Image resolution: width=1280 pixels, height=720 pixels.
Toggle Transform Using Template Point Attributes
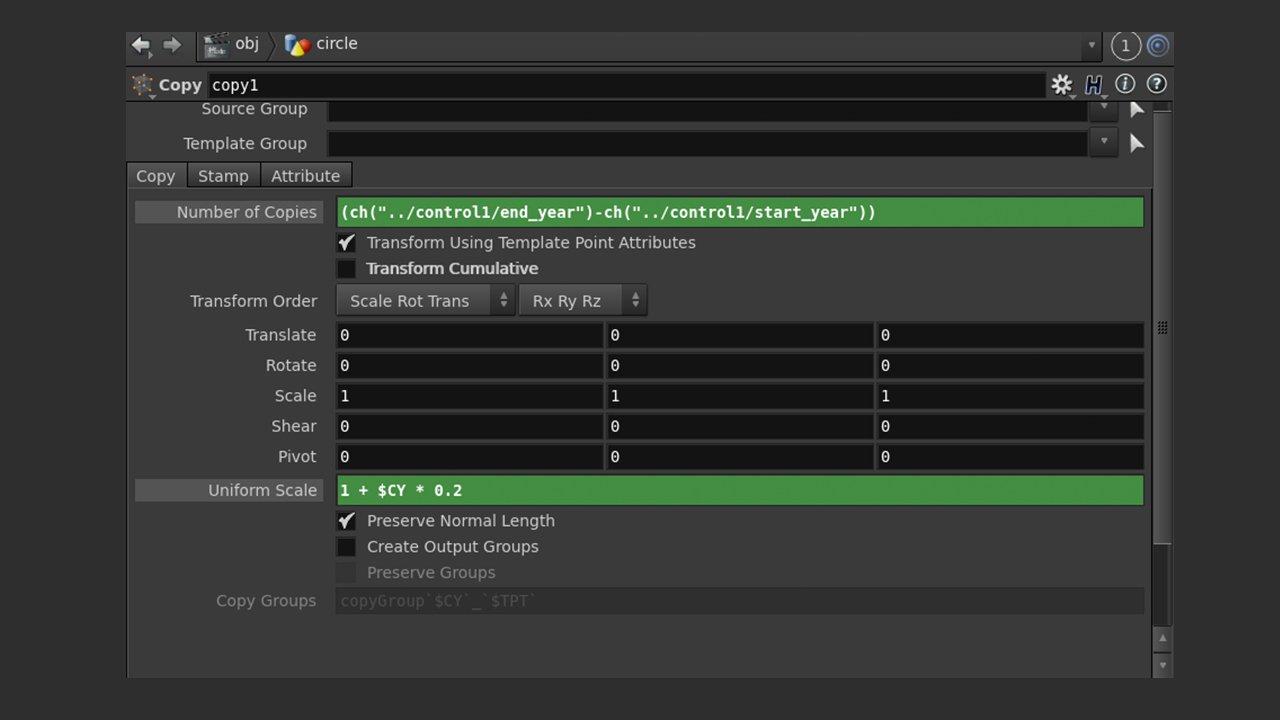pyautogui.click(x=346, y=243)
